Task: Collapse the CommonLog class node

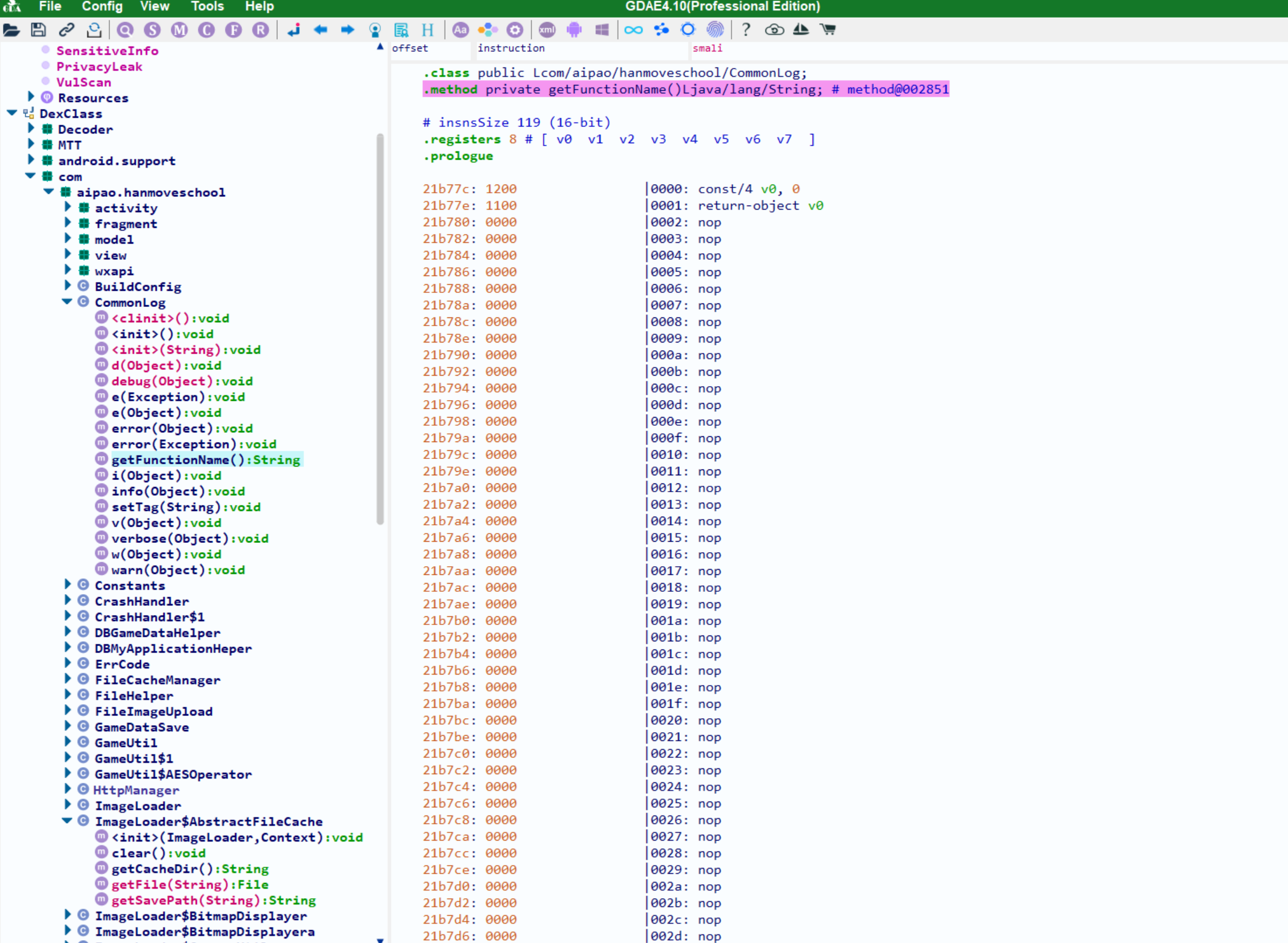Action: click(67, 302)
